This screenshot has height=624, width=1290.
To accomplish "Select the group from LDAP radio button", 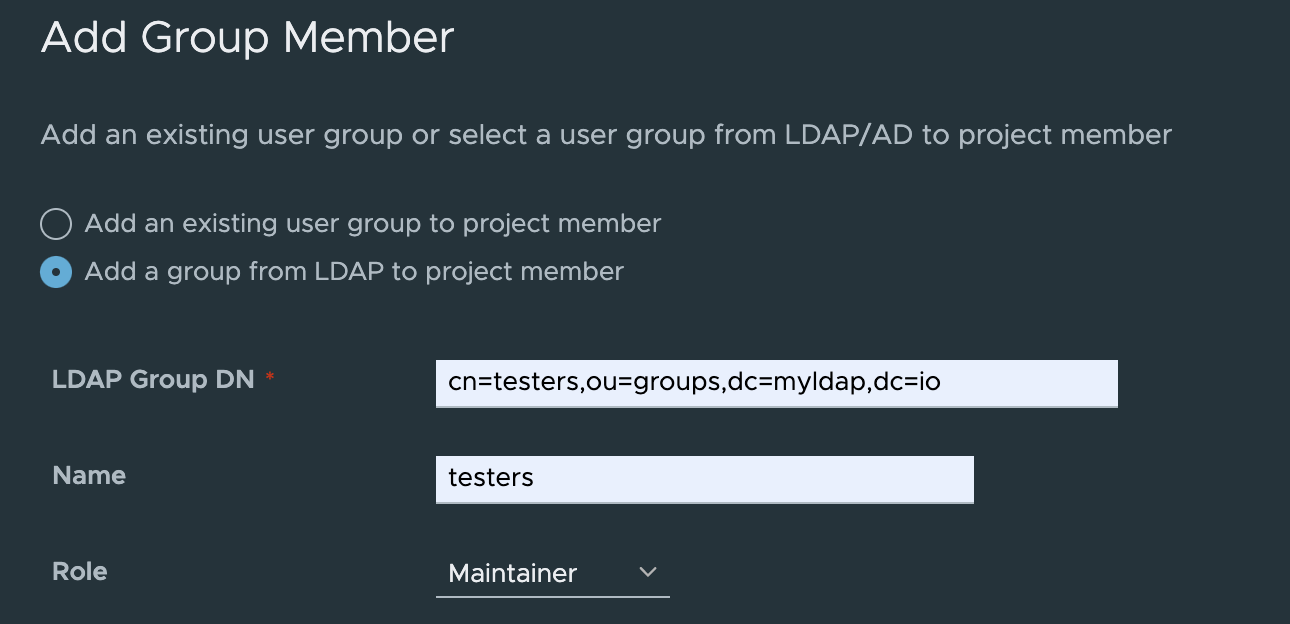I will tap(56, 272).
